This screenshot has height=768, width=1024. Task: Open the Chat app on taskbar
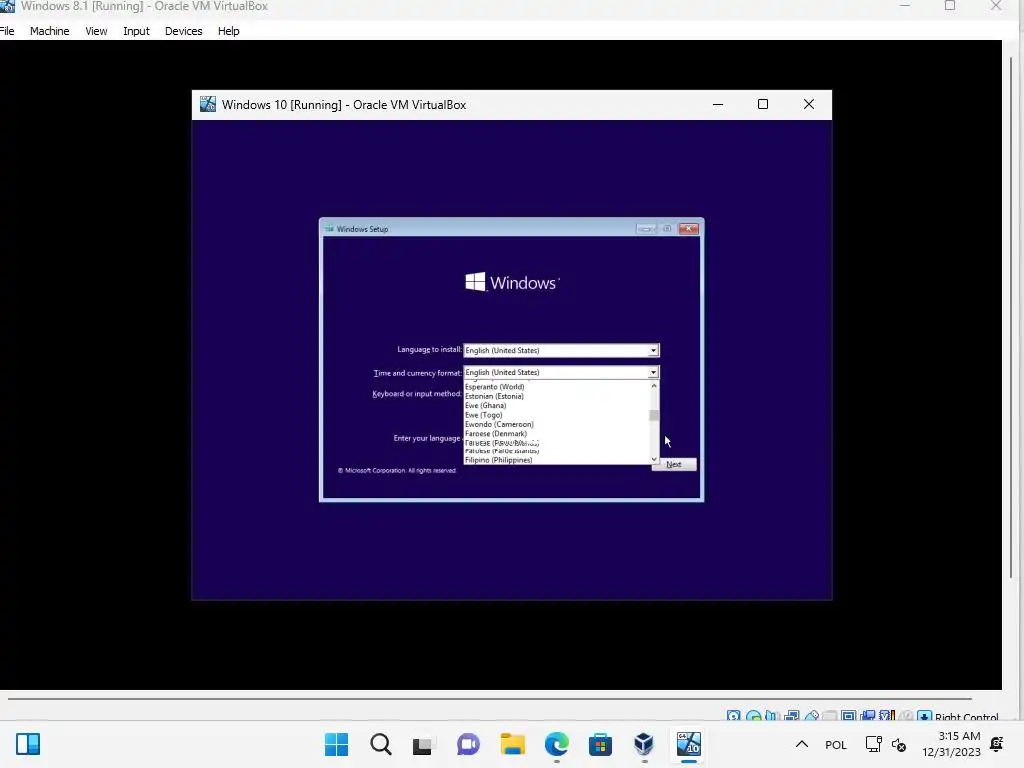pyautogui.click(x=468, y=744)
